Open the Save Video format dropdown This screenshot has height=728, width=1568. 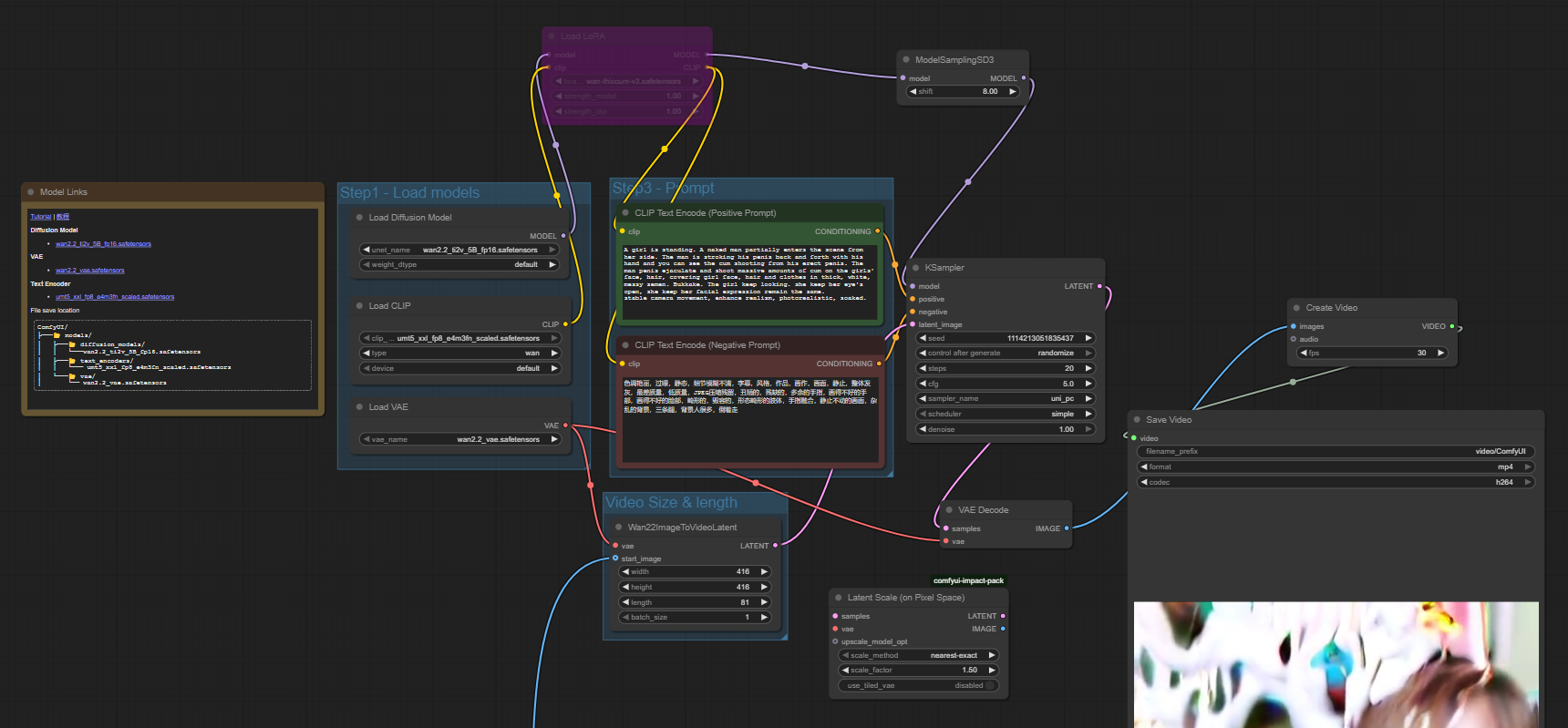tap(1336, 467)
